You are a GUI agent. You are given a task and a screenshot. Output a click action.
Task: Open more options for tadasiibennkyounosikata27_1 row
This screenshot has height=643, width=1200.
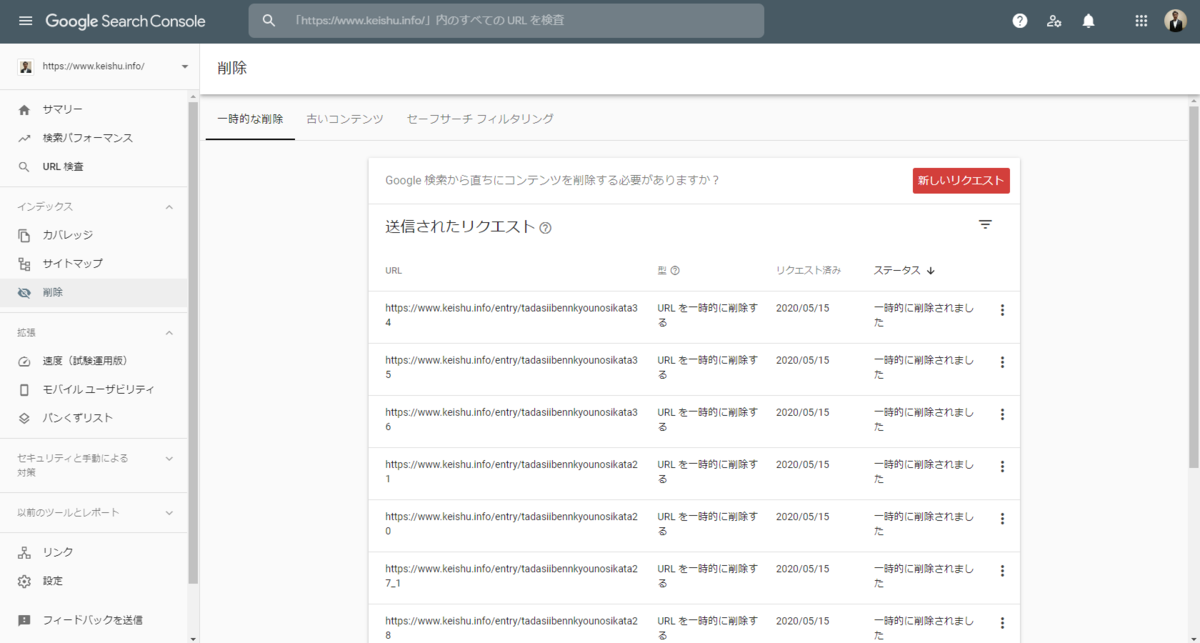click(1002, 570)
